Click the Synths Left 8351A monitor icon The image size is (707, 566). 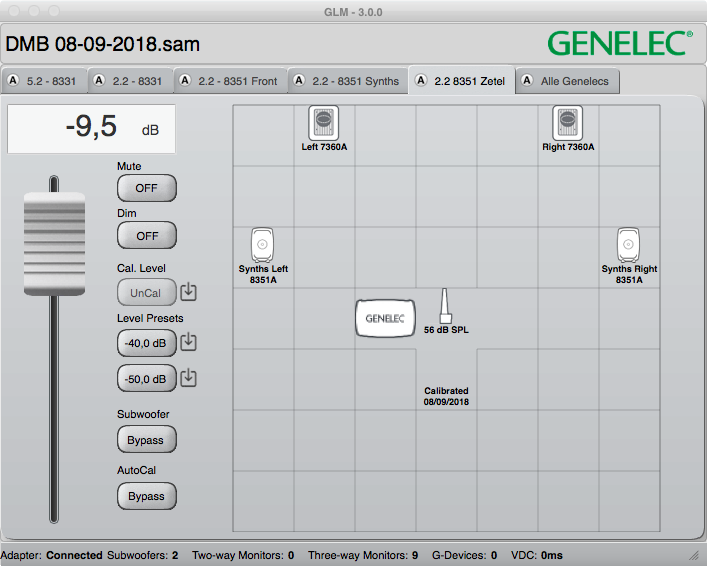coord(262,245)
